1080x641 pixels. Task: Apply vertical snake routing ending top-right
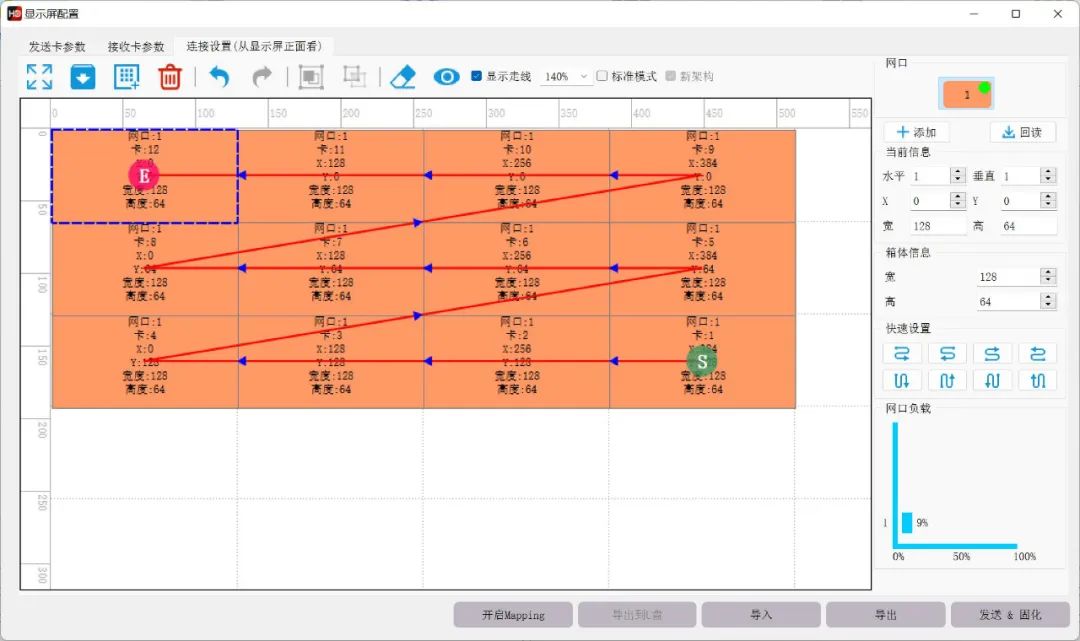pyautogui.click(x=947, y=380)
